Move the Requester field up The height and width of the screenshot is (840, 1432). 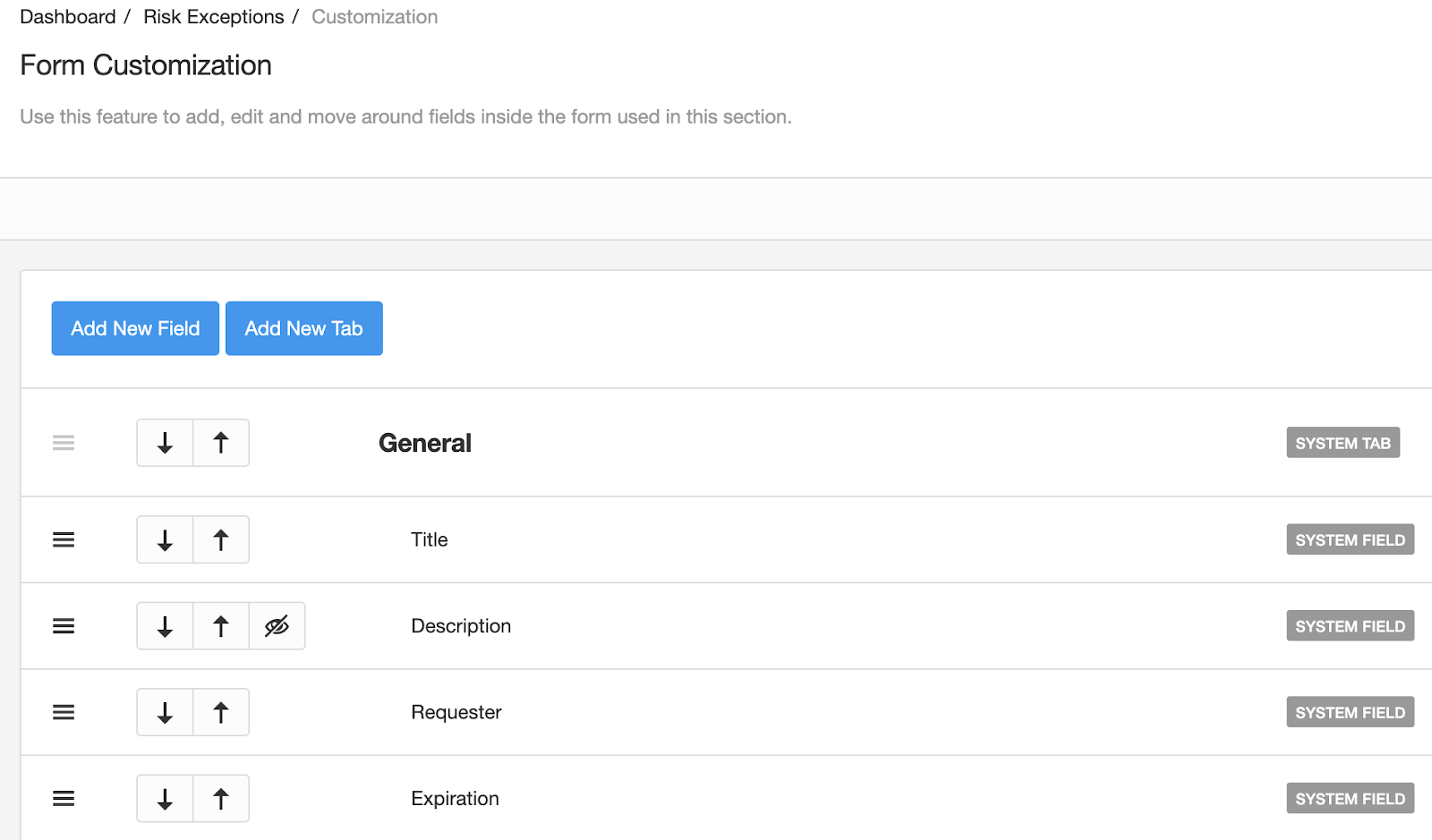221,712
